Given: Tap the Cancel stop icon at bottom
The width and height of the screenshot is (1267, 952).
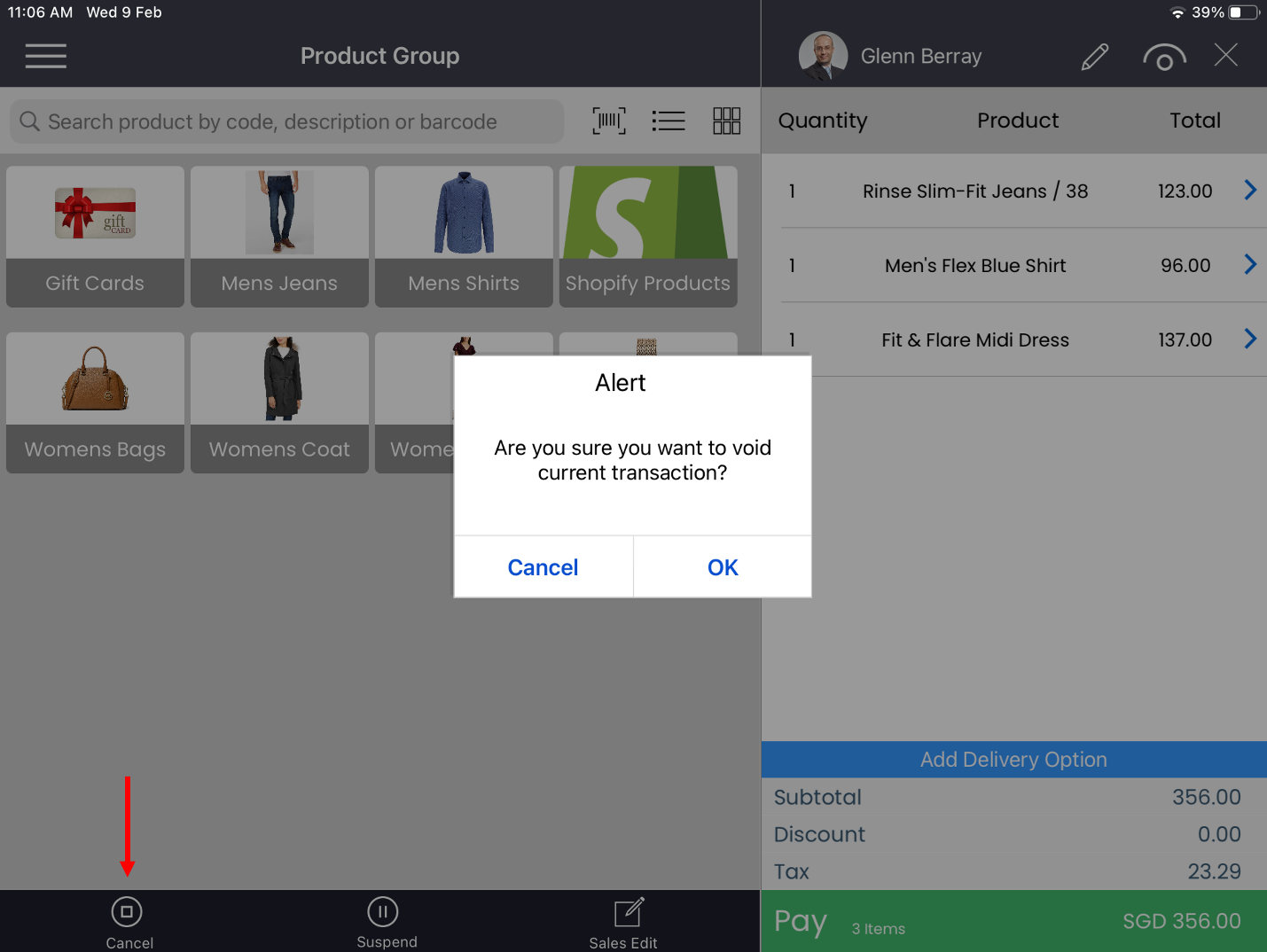Looking at the screenshot, I should [x=128, y=911].
